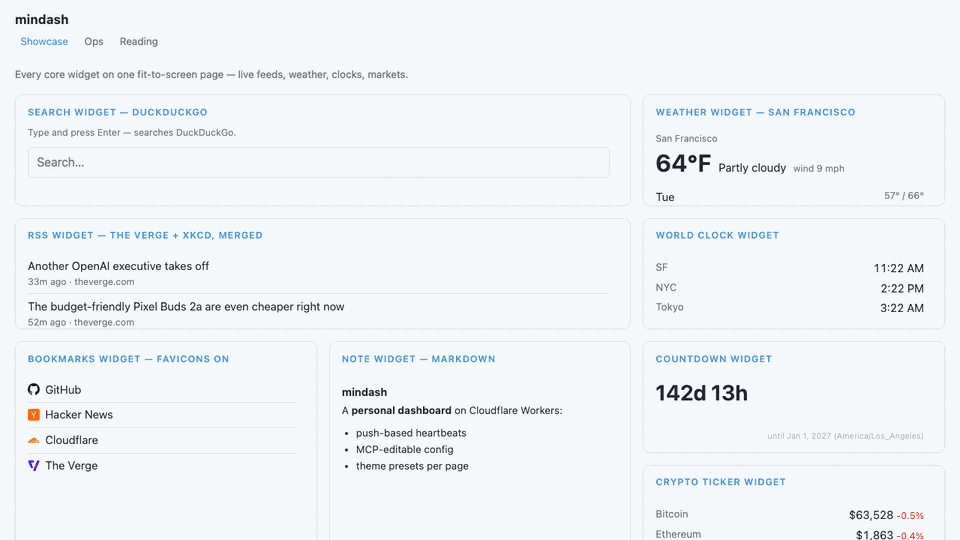The width and height of the screenshot is (960, 540).
Task: Click the bold 'mindash' note title
Action: coord(364,392)
